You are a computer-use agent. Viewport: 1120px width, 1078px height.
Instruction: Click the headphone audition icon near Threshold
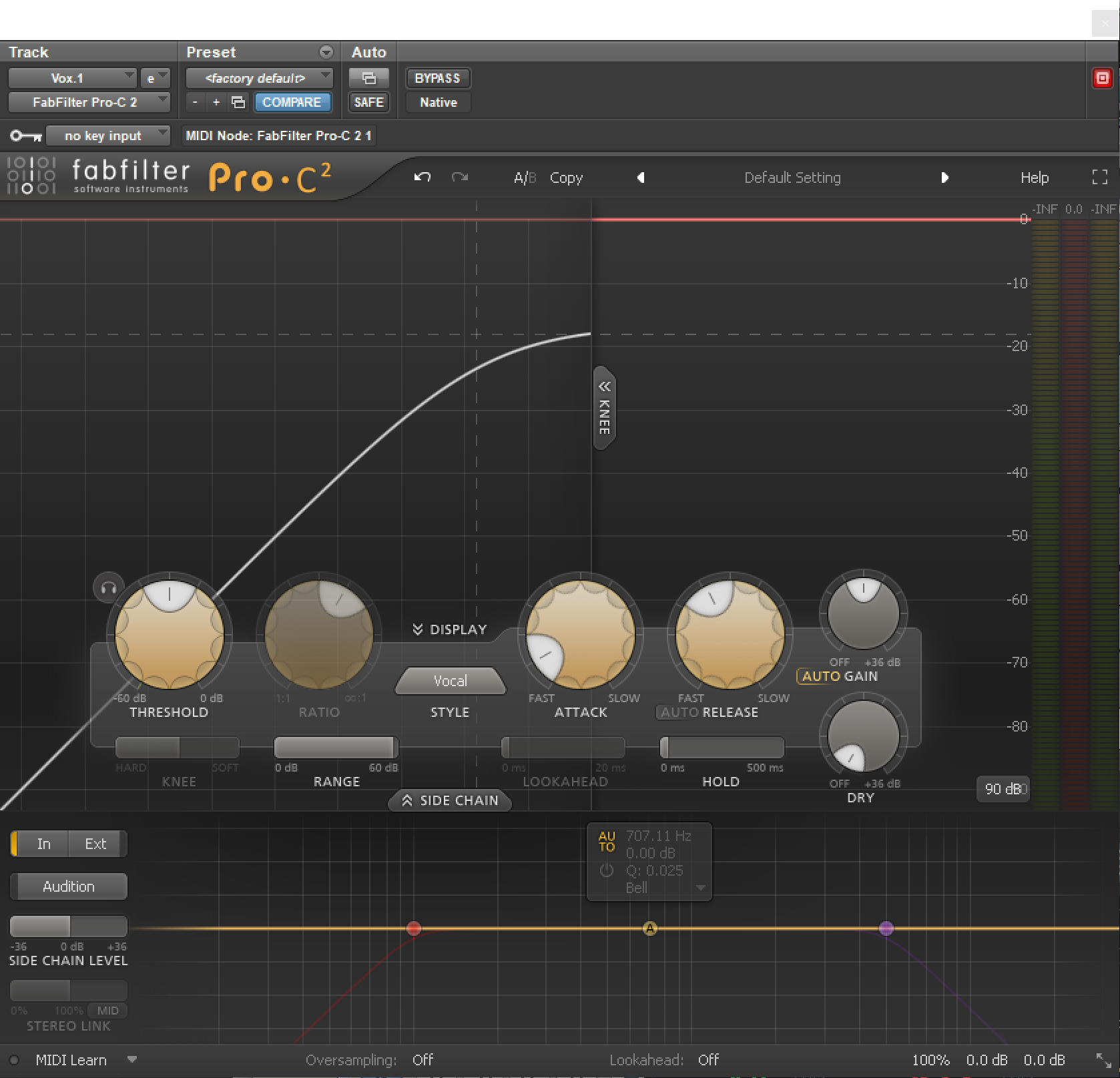[x=107, y=587]
